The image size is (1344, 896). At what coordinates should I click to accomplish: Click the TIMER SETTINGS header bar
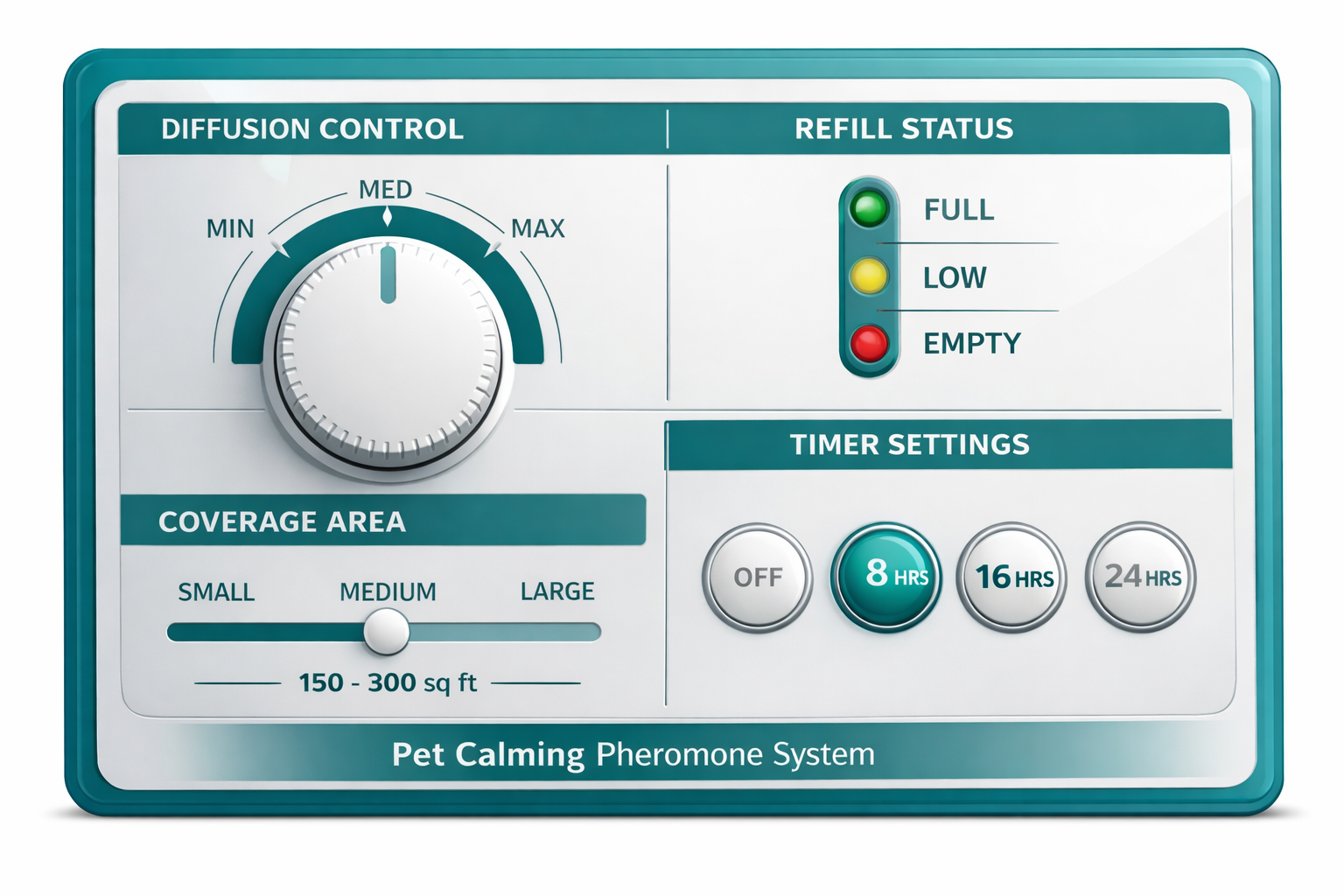910,444
